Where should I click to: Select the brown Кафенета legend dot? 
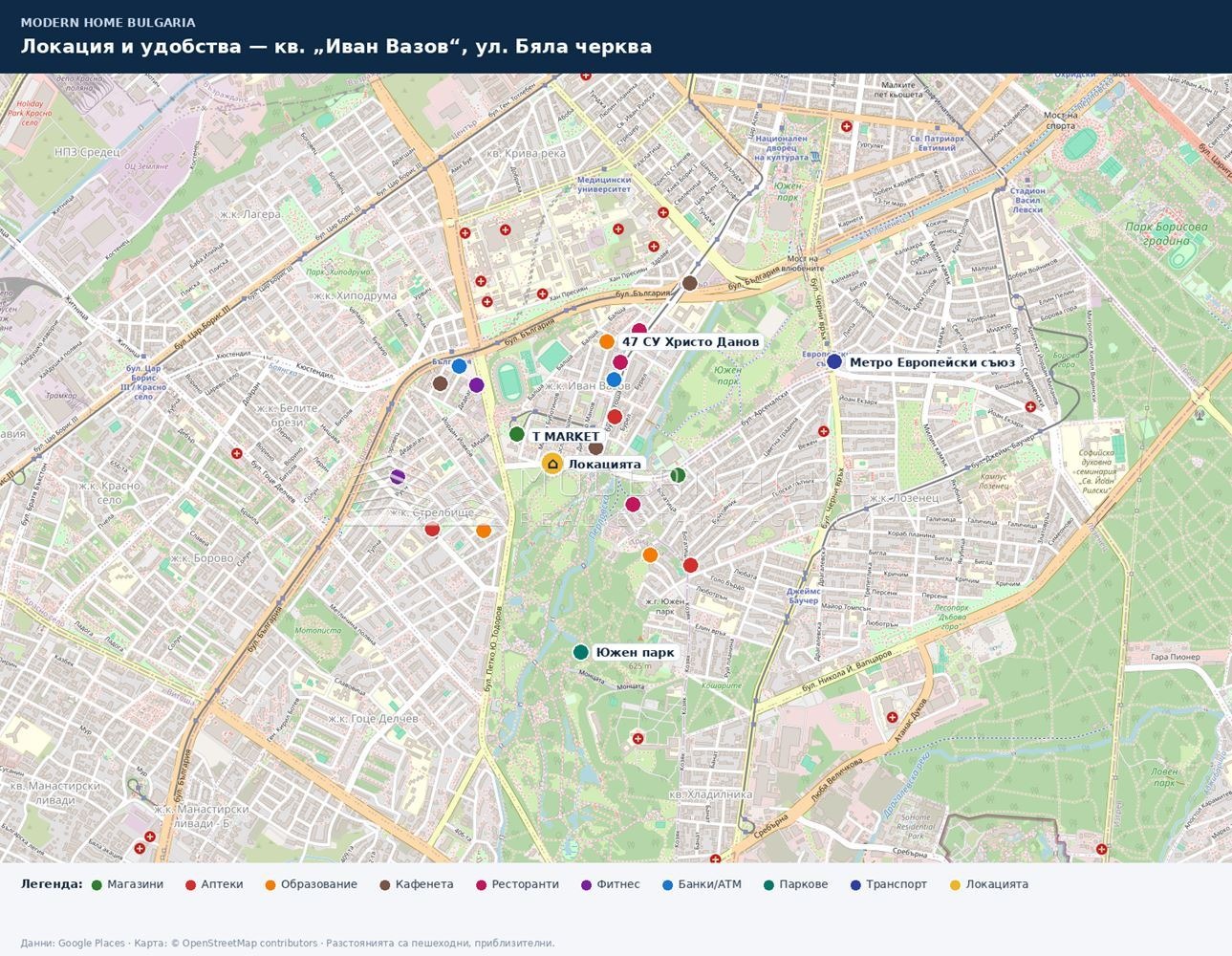[385, 884]
